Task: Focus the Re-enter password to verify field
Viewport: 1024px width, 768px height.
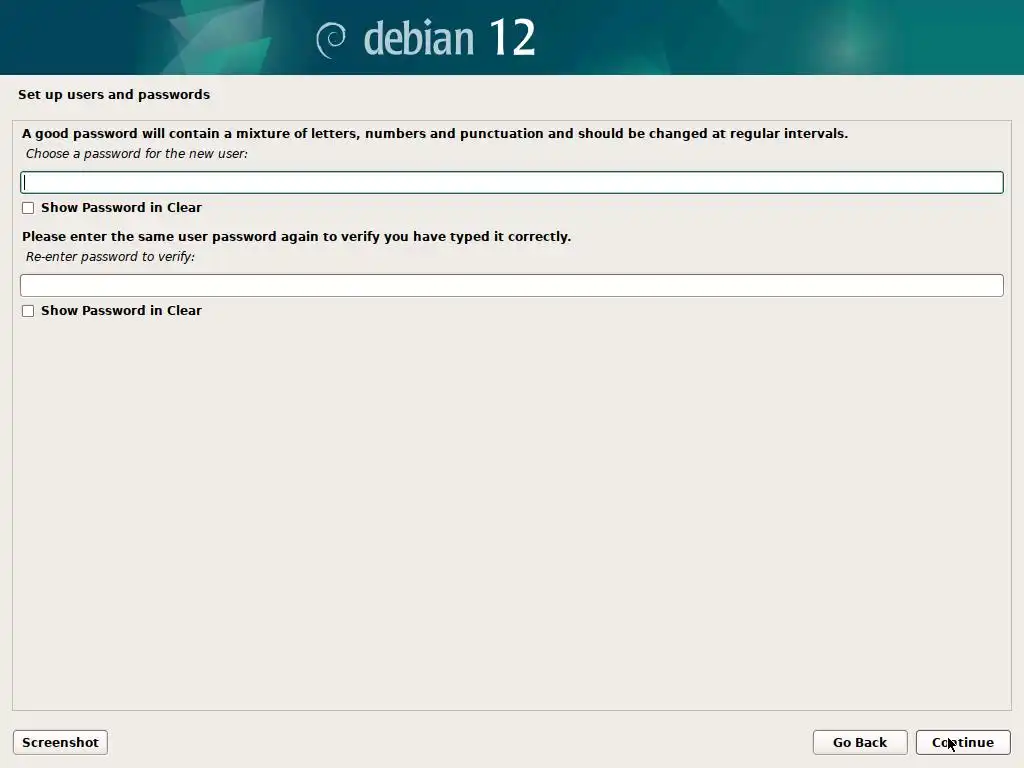Action: (x=511, y=285)
